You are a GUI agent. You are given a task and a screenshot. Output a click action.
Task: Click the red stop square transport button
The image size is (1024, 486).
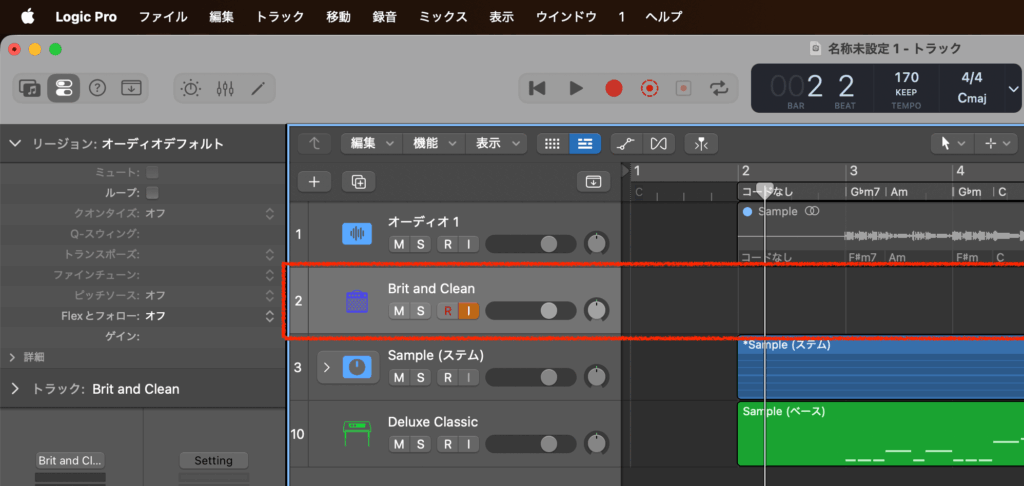pyautogui.click(x=684, y=88)
